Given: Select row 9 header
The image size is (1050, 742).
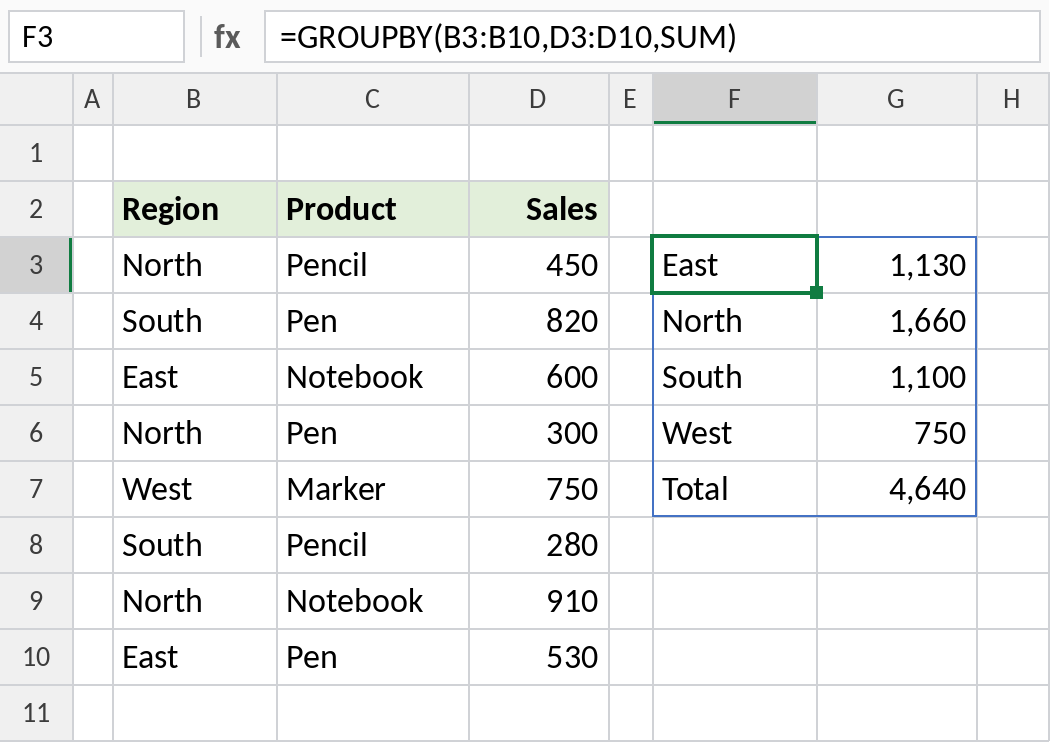Looking at the screenshot, I should click(36, 601).
